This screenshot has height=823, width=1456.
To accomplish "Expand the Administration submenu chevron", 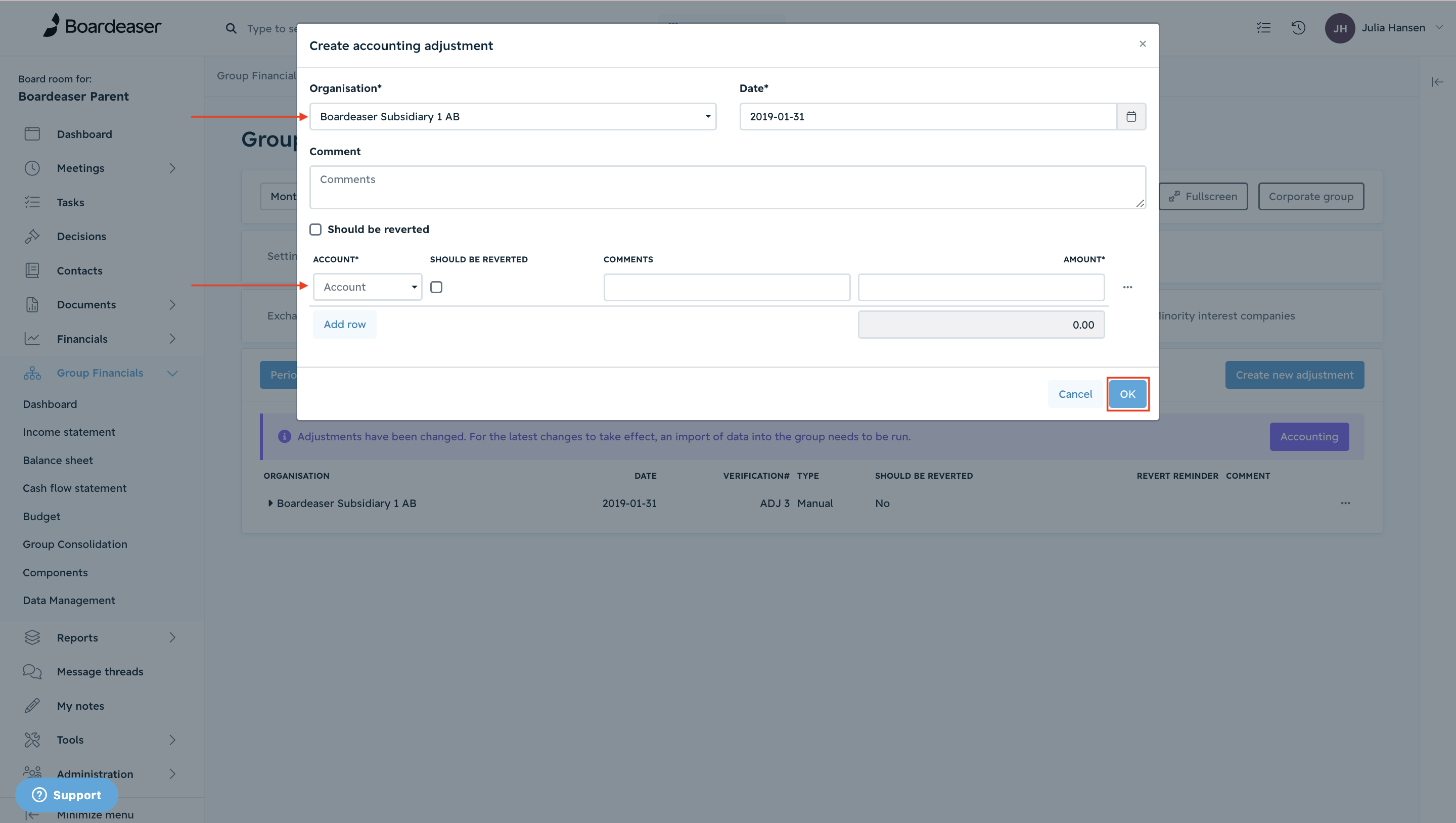I will click(x=172, y=774).
